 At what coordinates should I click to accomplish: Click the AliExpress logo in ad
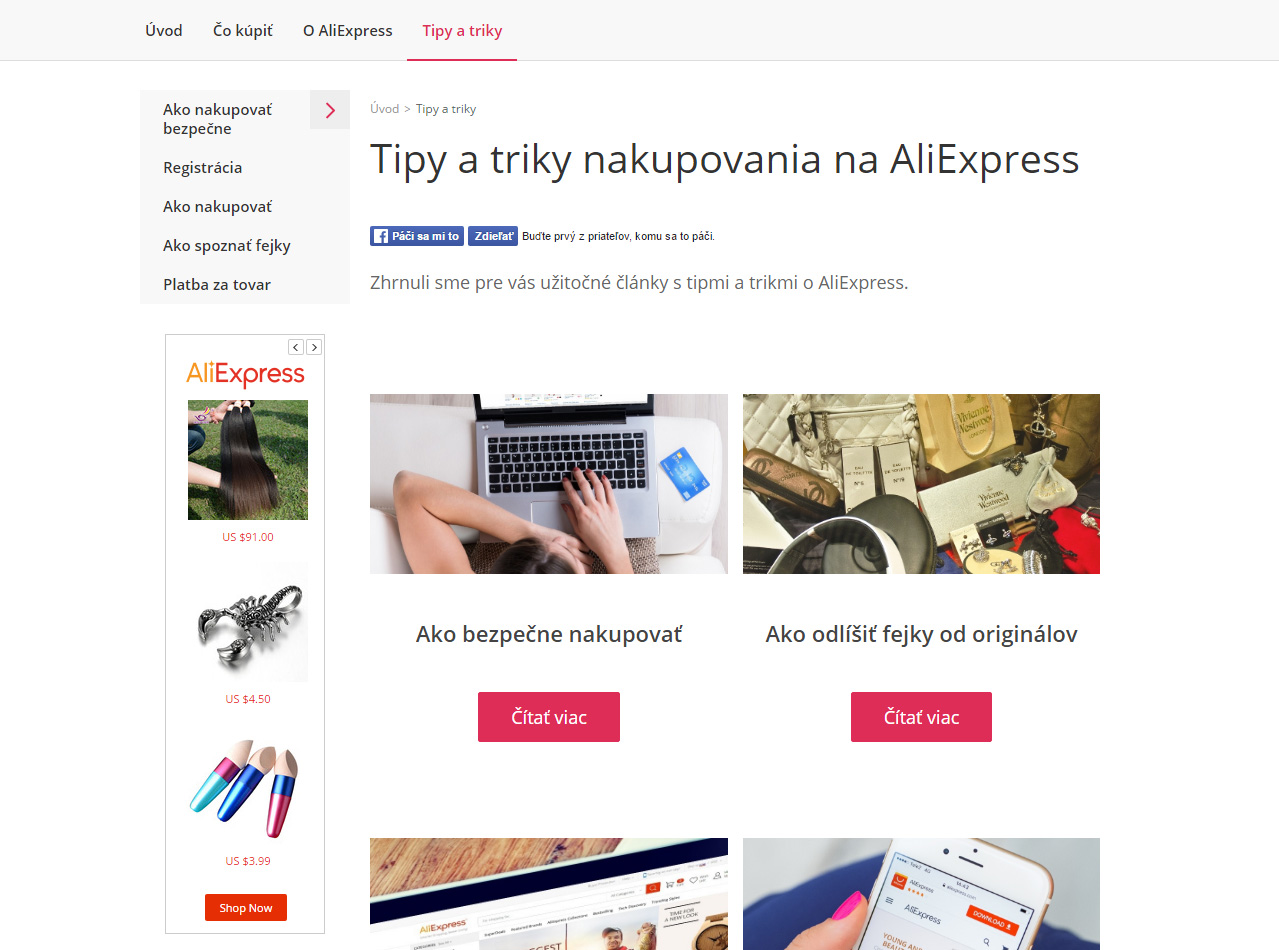tap(245, 375)
